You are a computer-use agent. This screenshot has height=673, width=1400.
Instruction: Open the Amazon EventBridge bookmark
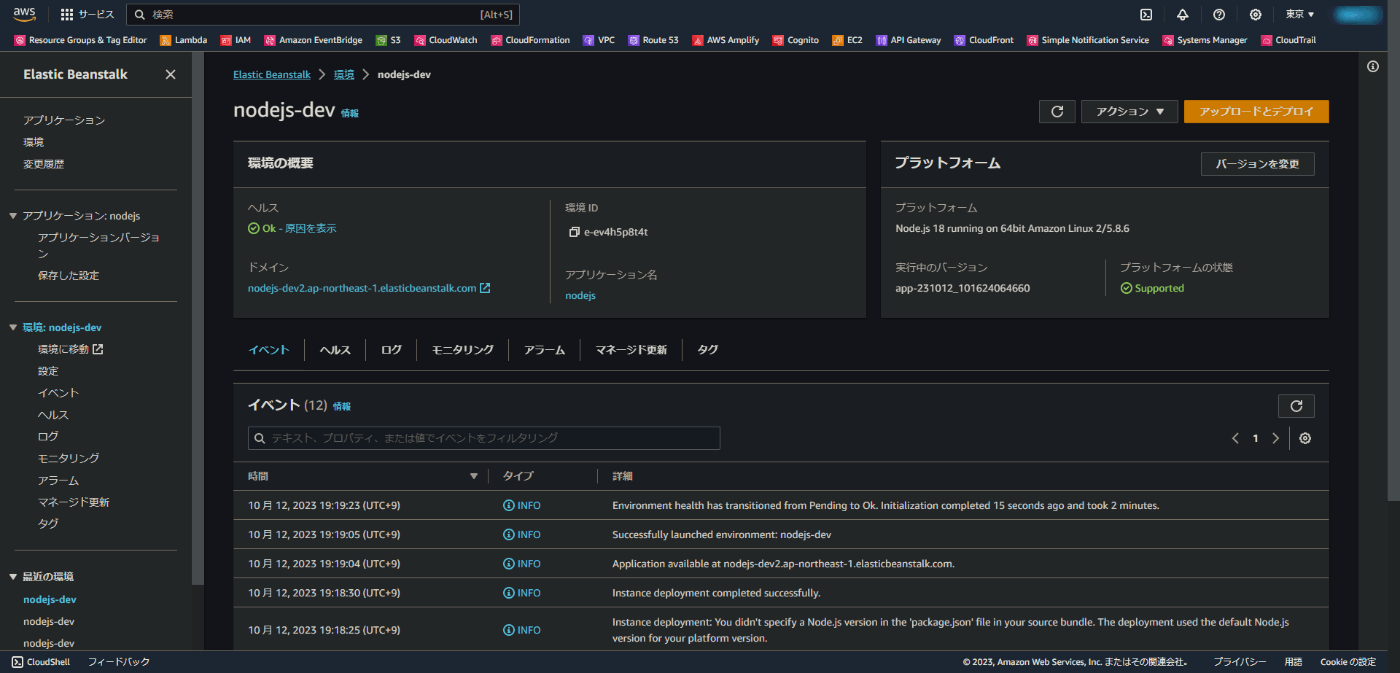point(313,40)
